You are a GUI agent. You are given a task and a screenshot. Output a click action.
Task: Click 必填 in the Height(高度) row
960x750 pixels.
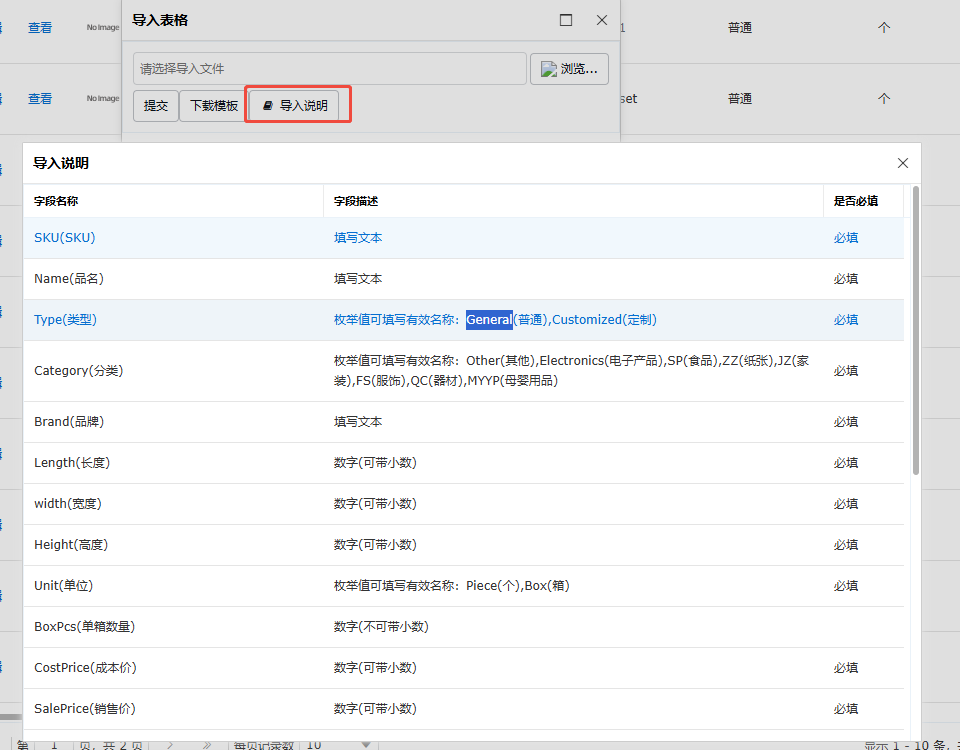coord(846,545)
